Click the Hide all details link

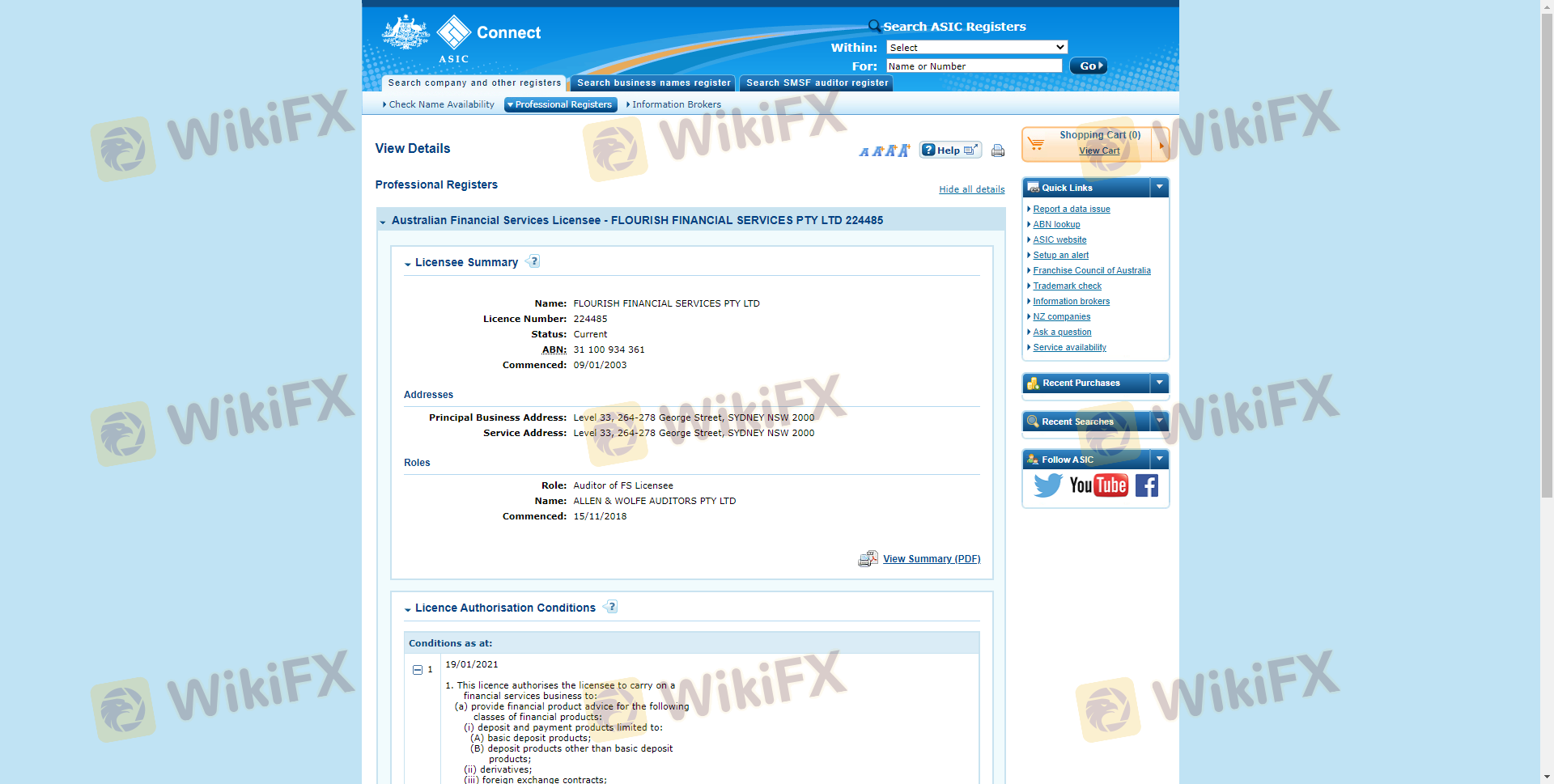click(x=972, y=189)
